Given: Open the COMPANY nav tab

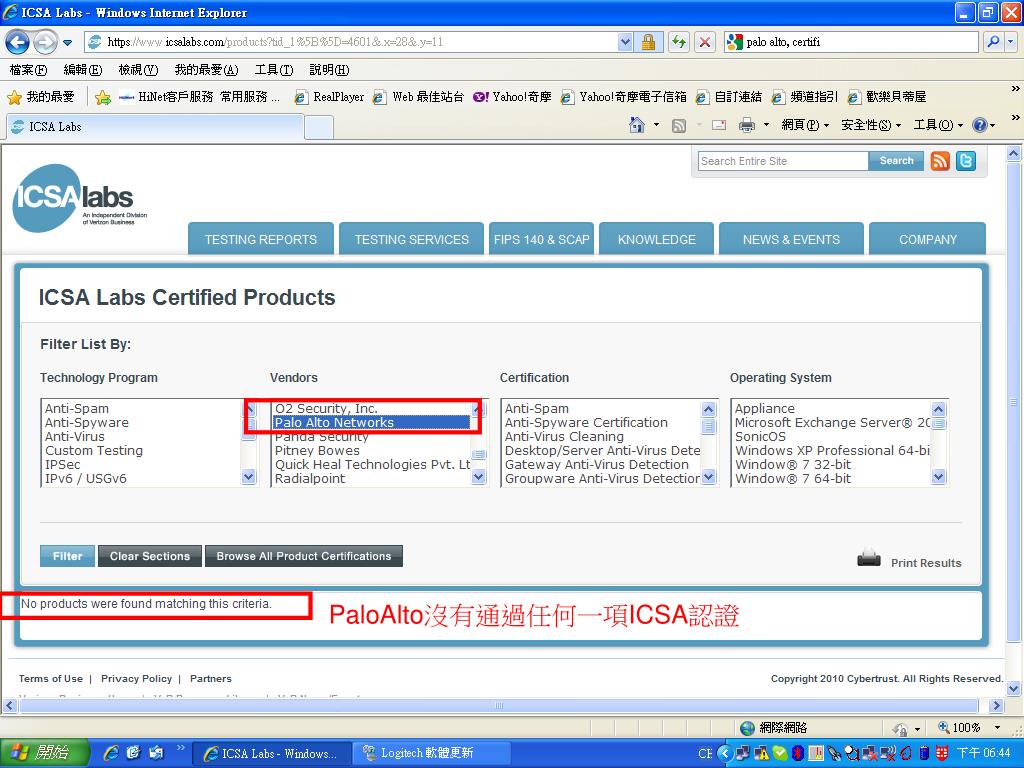Looking at the screenshot, I should click(x=927, y=239).
